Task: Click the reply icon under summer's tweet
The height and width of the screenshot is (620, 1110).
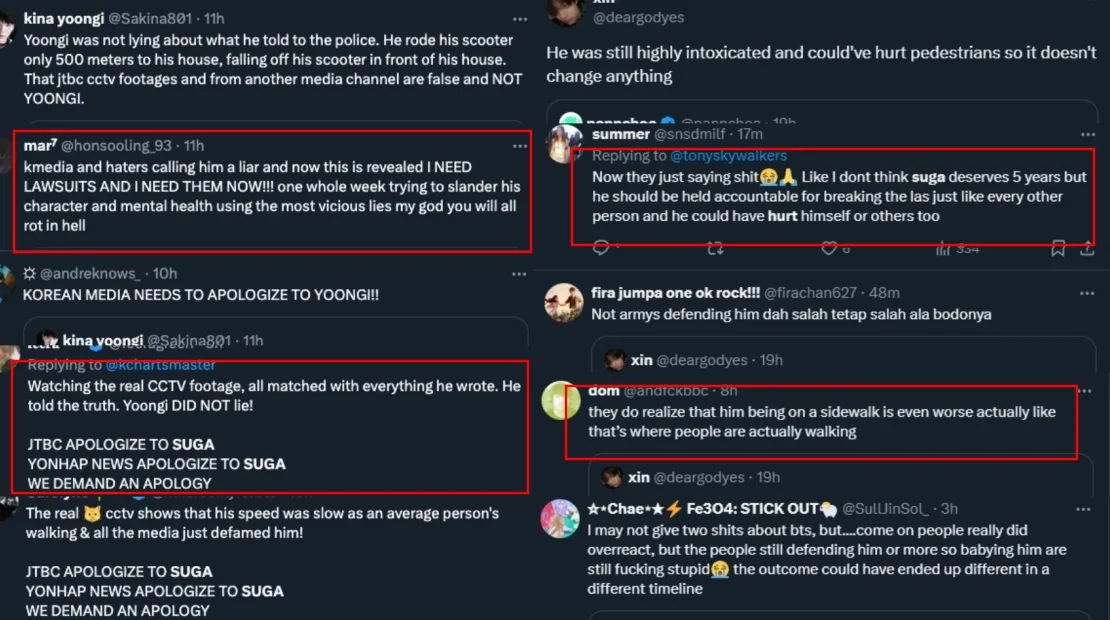Action: pyautogui.click(x=601, y=248)
